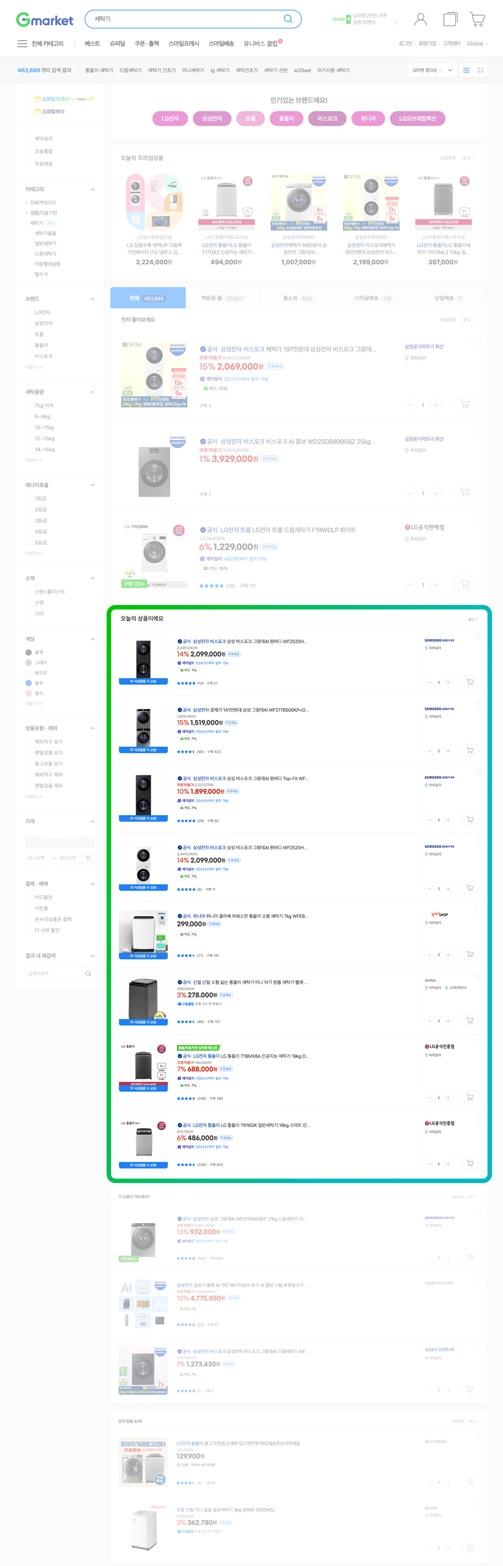Collapse the 브랜드 filter section
The width and height of the screenshot is (503, 1566).
pyautogui.click(x=93, y=298)
